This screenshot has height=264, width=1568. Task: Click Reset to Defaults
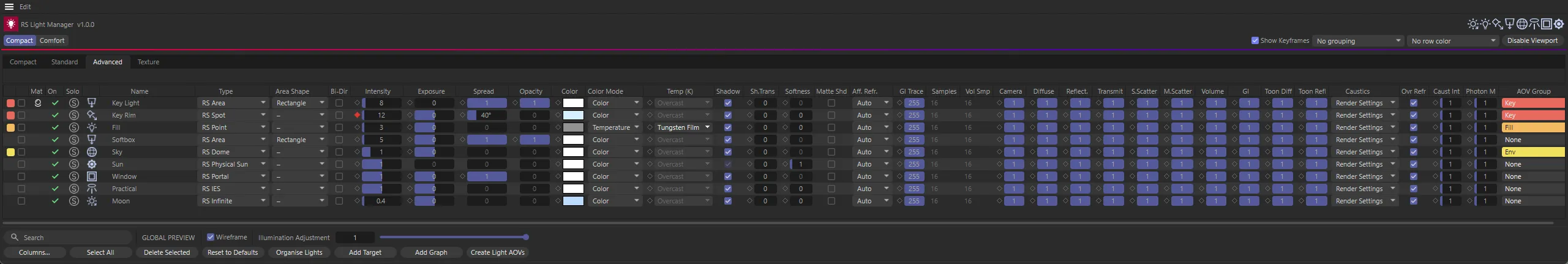coord(233,252)
